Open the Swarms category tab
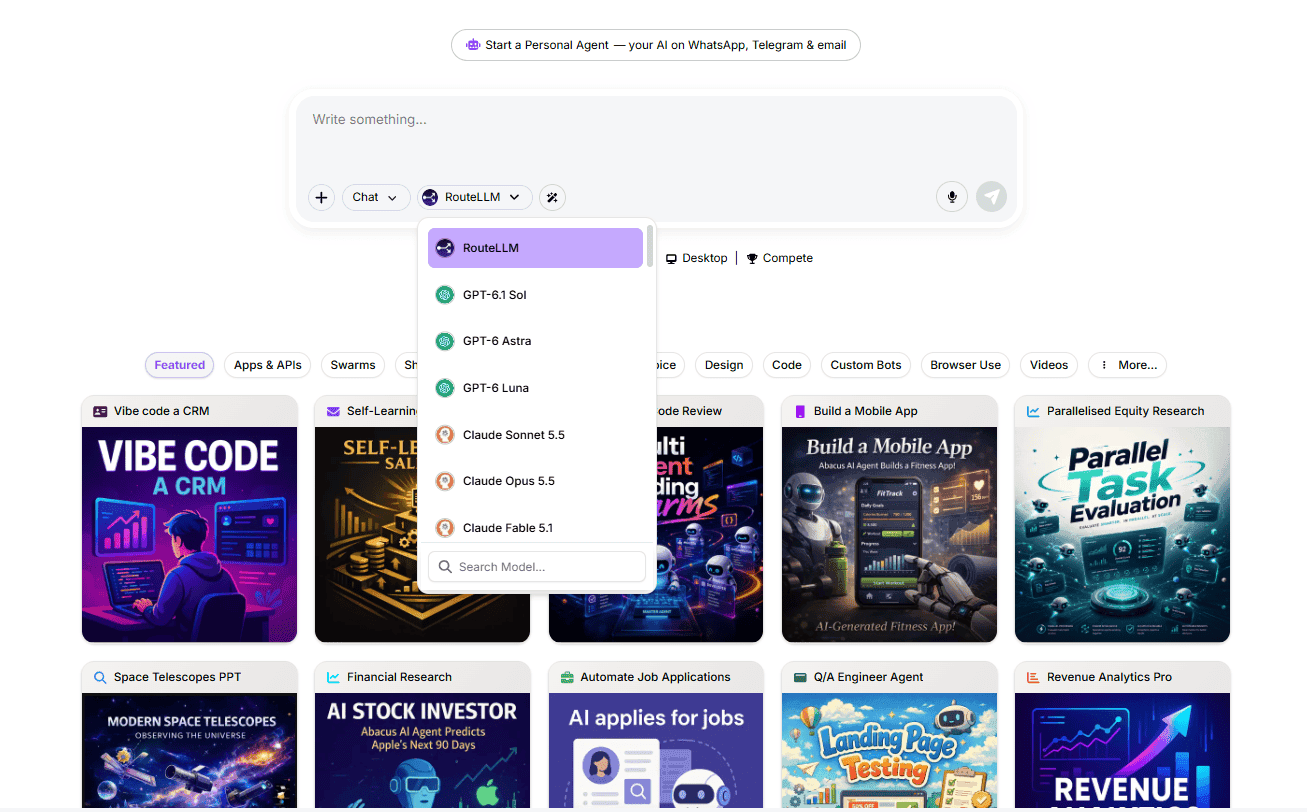Screen dimensions: 1307x812 353,365
